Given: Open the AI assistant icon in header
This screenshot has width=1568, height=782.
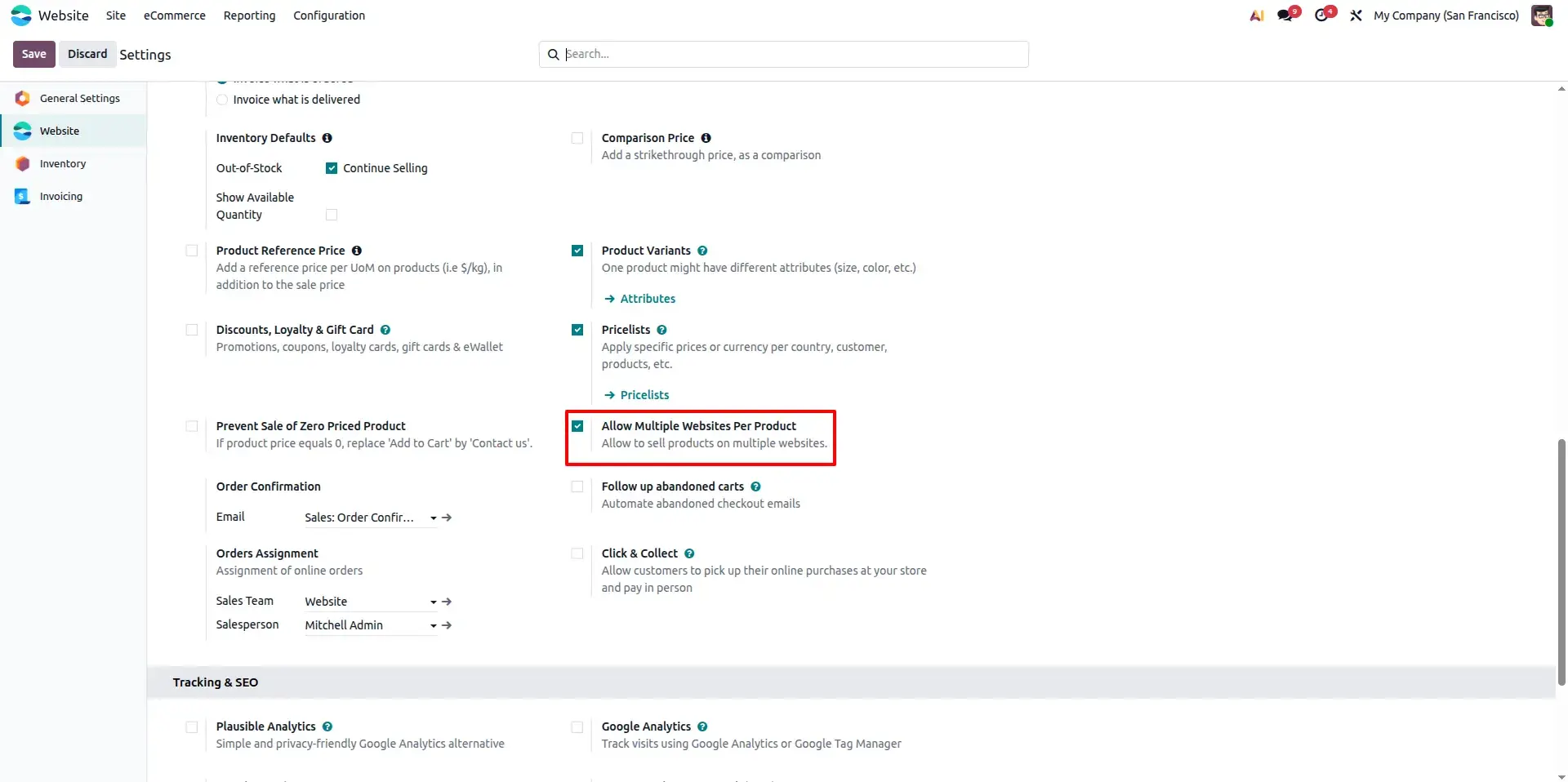Looking at the screenshot, I should [x=1257, y=16].
